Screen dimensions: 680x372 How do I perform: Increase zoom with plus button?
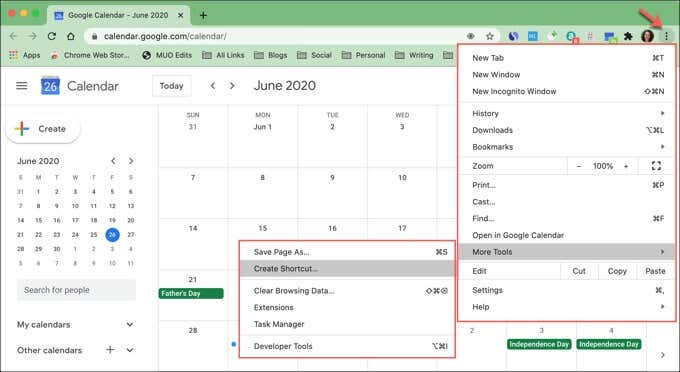coord(626,166)
